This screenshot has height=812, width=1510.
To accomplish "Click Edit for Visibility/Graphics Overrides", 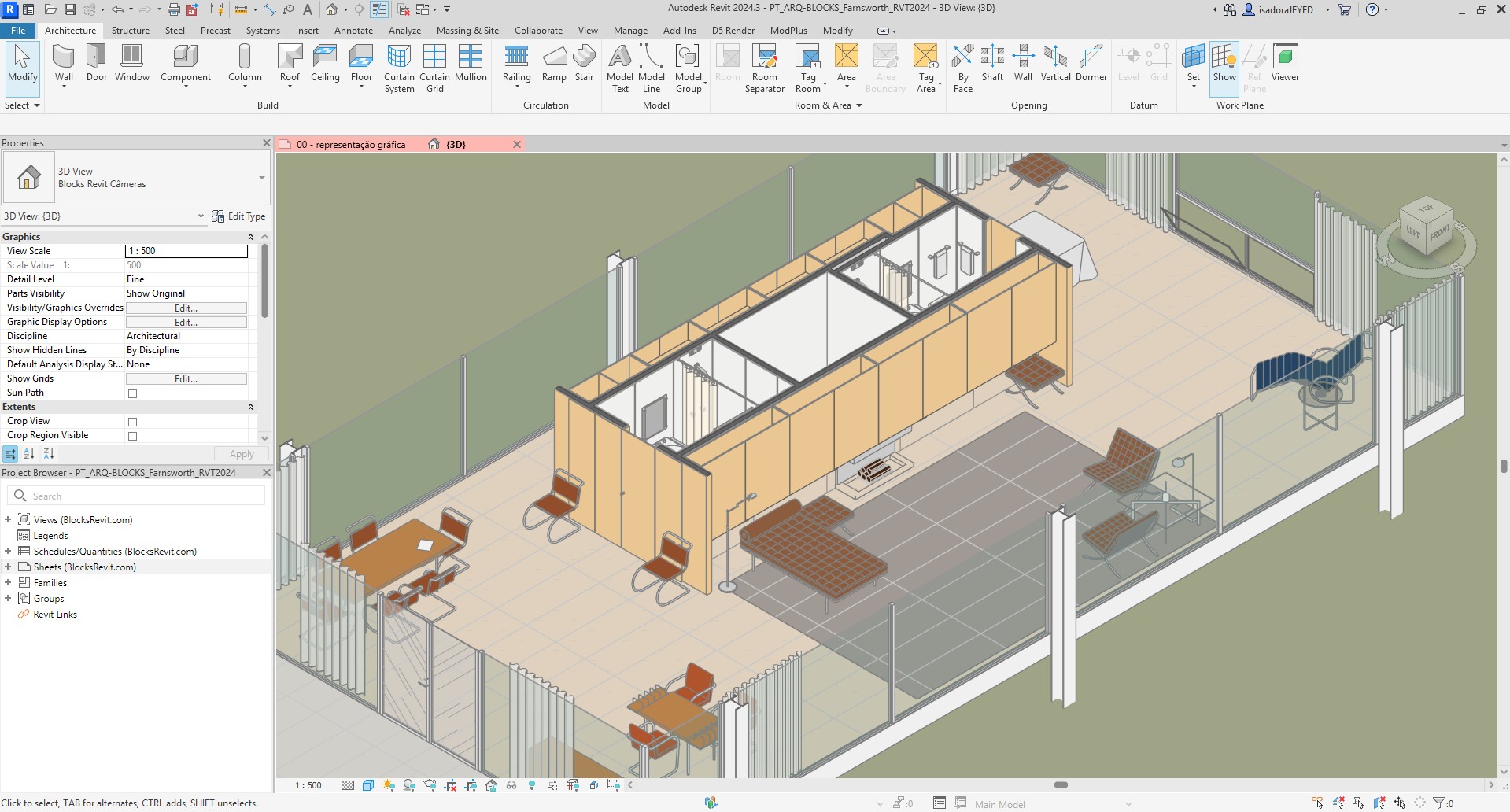I will (186, 308).
